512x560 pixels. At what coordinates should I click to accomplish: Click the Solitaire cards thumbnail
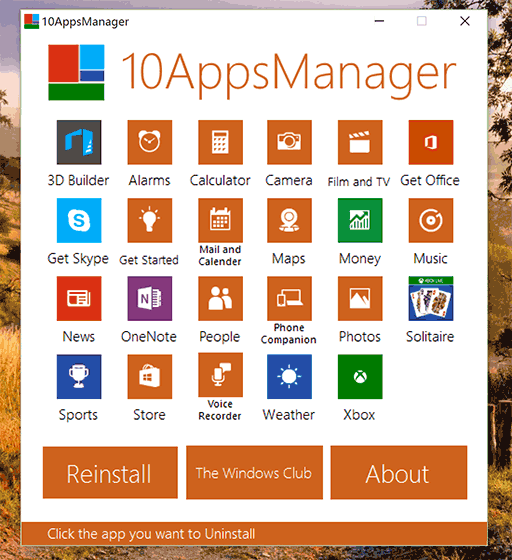[x=431, y=298]
